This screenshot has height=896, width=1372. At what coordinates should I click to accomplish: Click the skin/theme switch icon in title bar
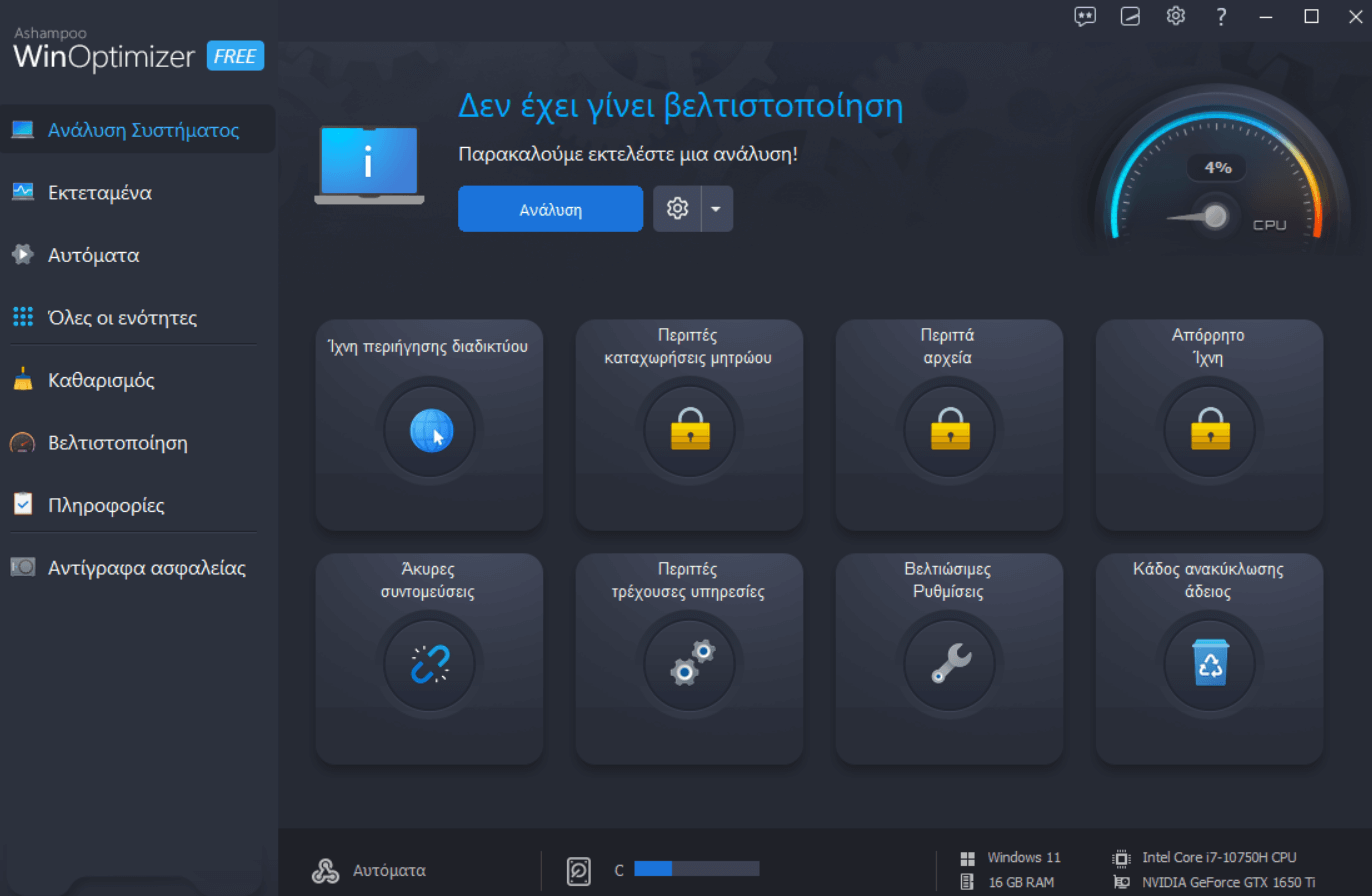pos(1130,16)
